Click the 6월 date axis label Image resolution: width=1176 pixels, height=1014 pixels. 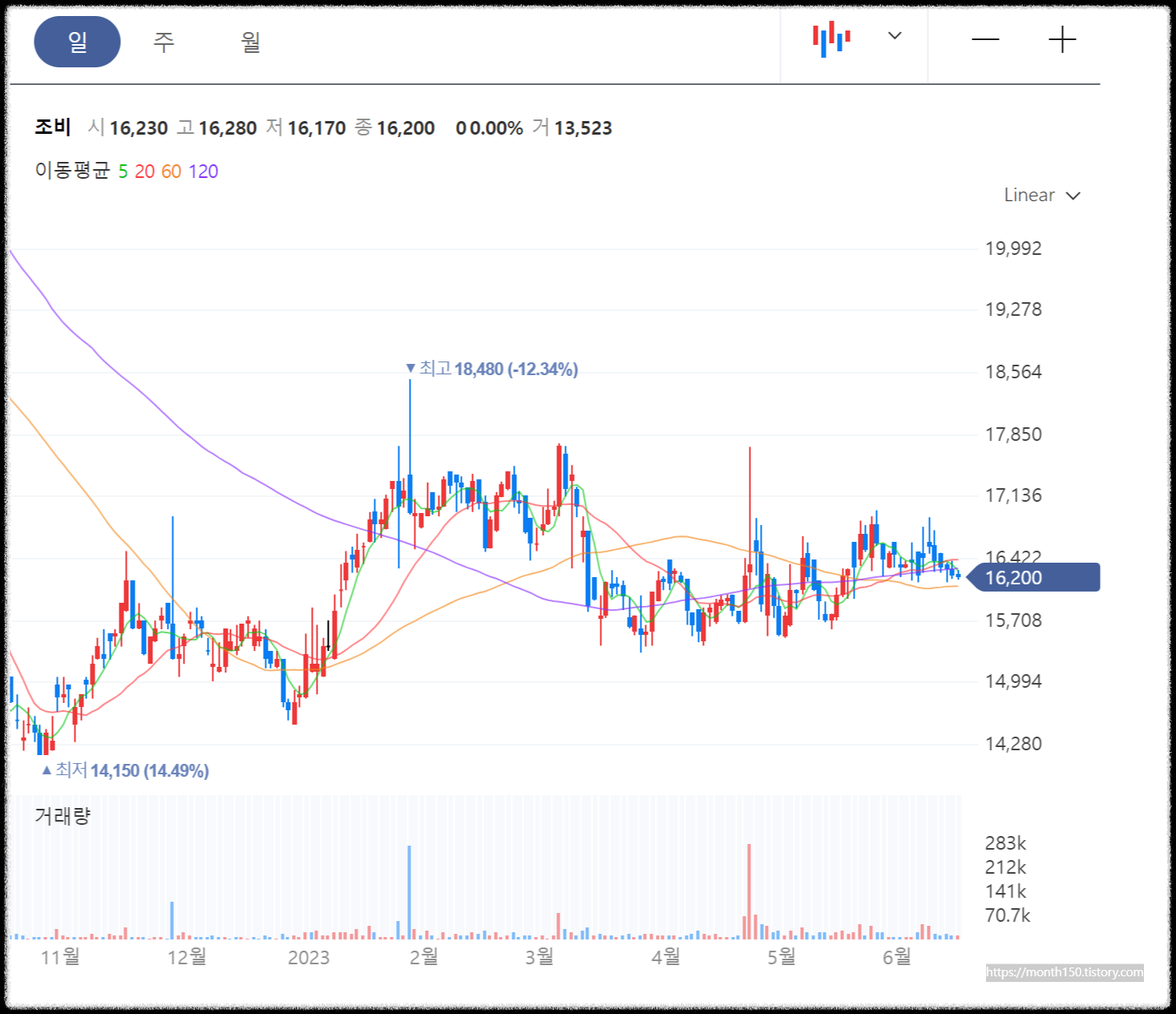pos(897,957)
